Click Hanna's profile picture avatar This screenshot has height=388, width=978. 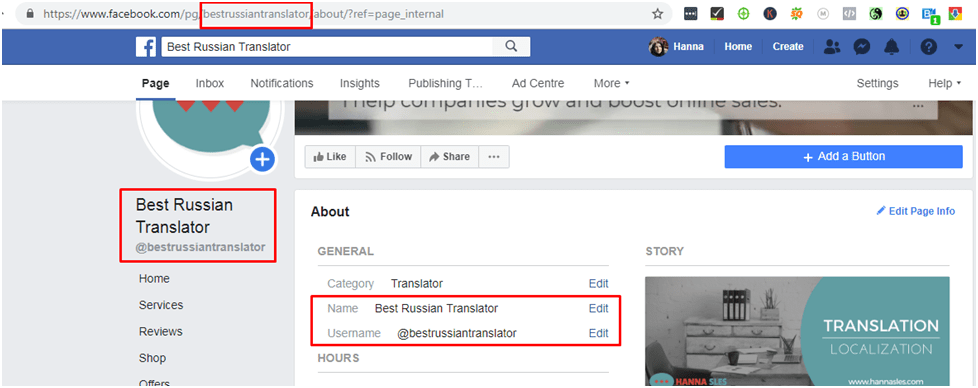tap(659, 47)
